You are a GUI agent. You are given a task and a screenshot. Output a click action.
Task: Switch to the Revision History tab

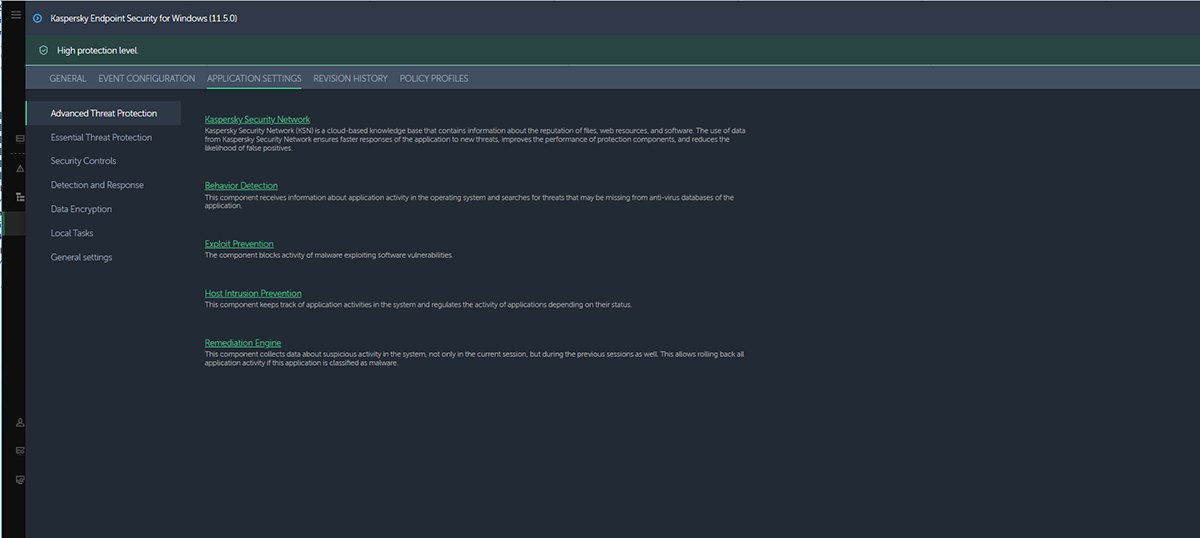pos(350,79)
